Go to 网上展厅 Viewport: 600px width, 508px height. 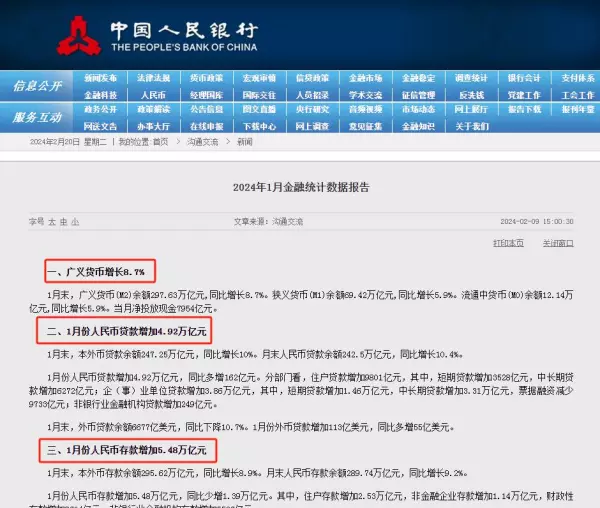[471, 109]
